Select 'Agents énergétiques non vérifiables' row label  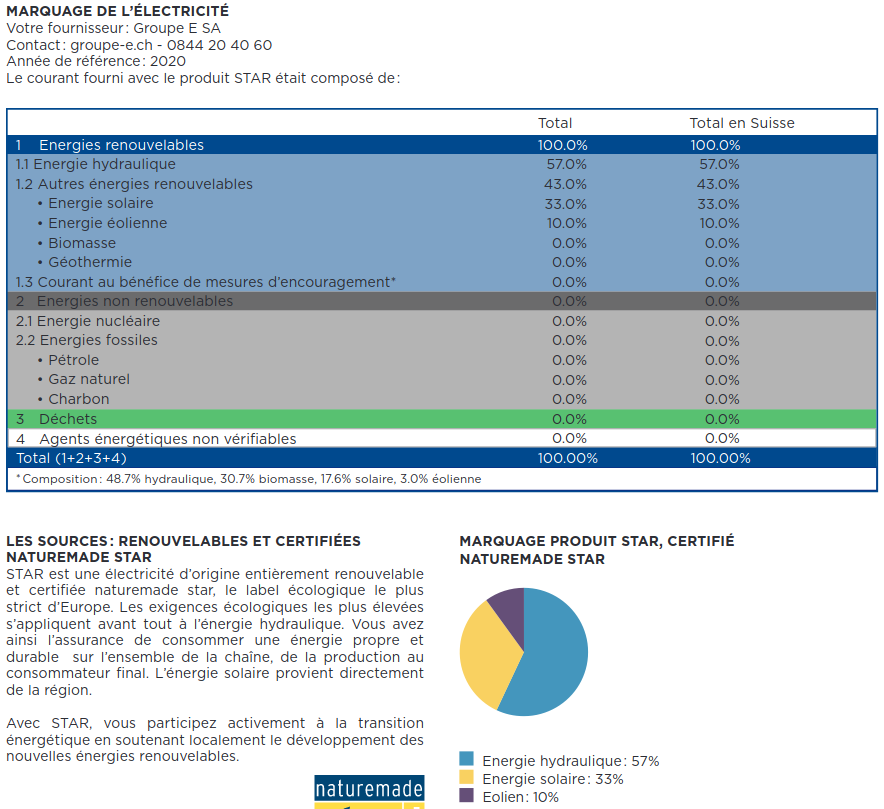(167, 439)
